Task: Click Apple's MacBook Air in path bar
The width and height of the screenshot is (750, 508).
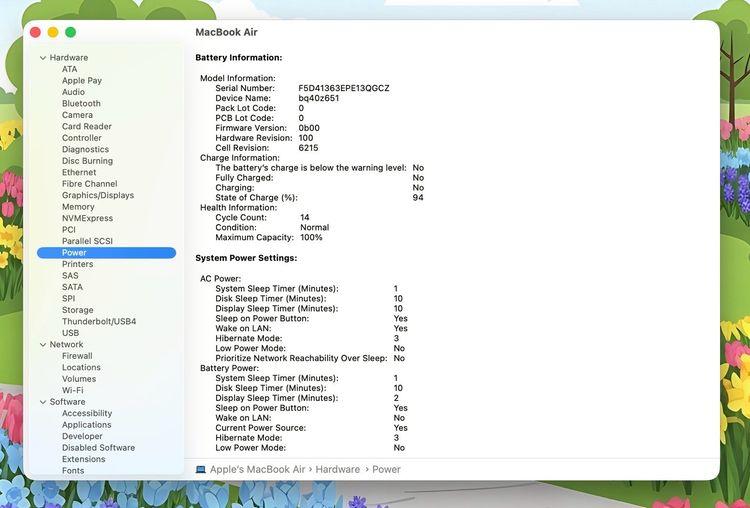Action: [257, 470]
